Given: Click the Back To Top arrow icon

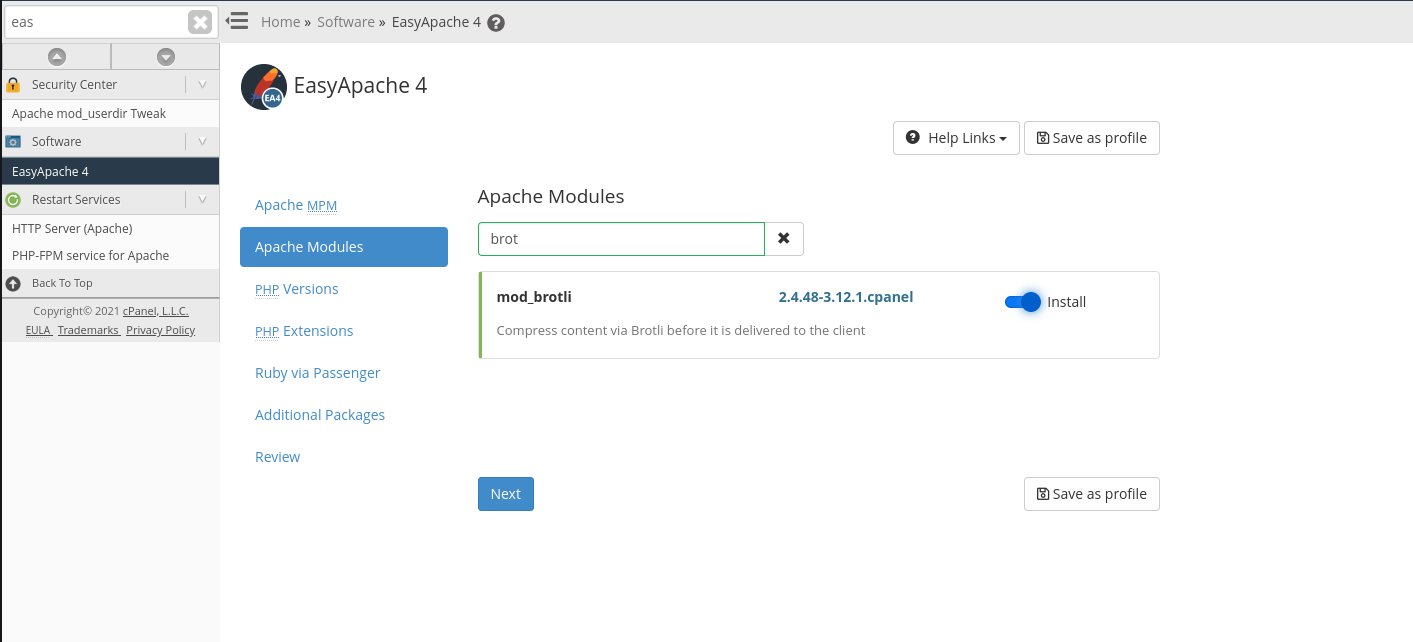Looking at the screenshot, I should pos(14,283).
